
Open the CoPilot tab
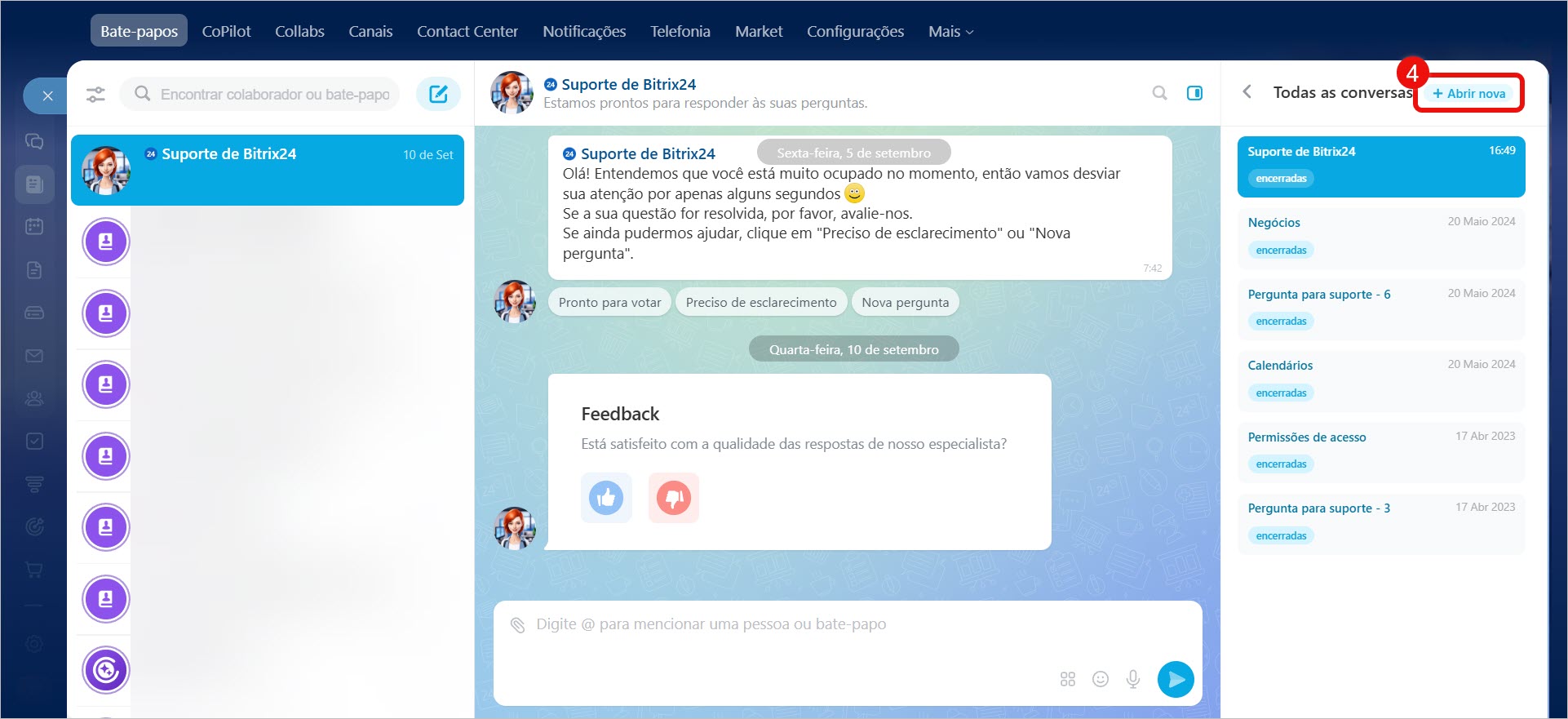pos(226,32)
